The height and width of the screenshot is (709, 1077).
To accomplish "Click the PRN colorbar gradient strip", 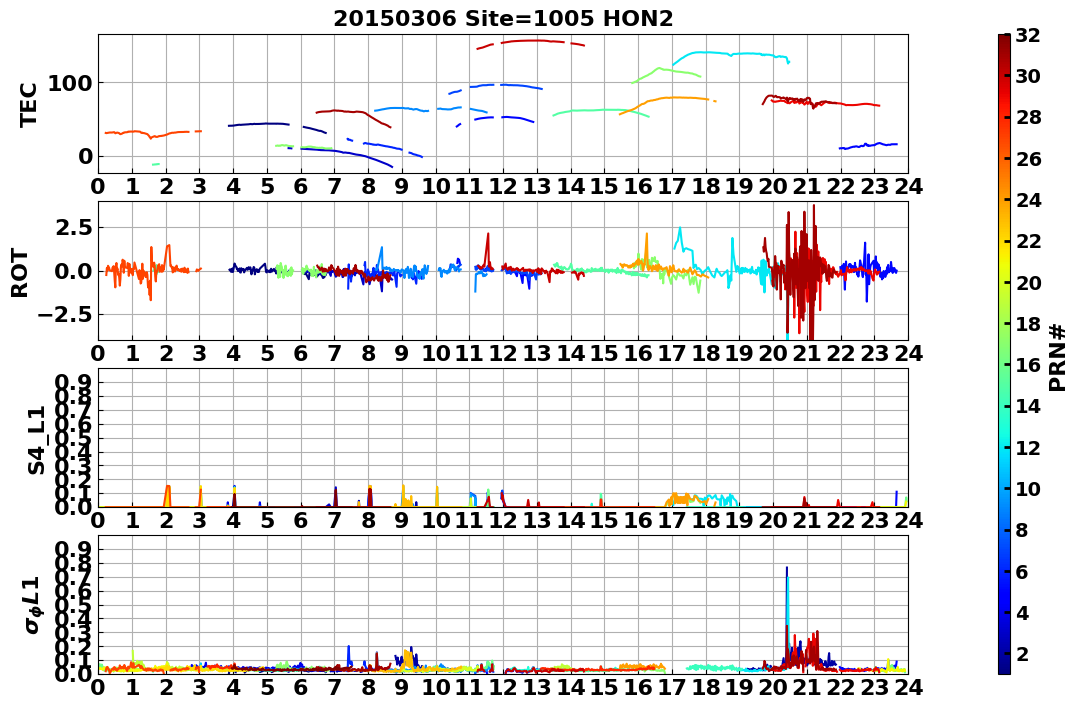I will 1004,353.
